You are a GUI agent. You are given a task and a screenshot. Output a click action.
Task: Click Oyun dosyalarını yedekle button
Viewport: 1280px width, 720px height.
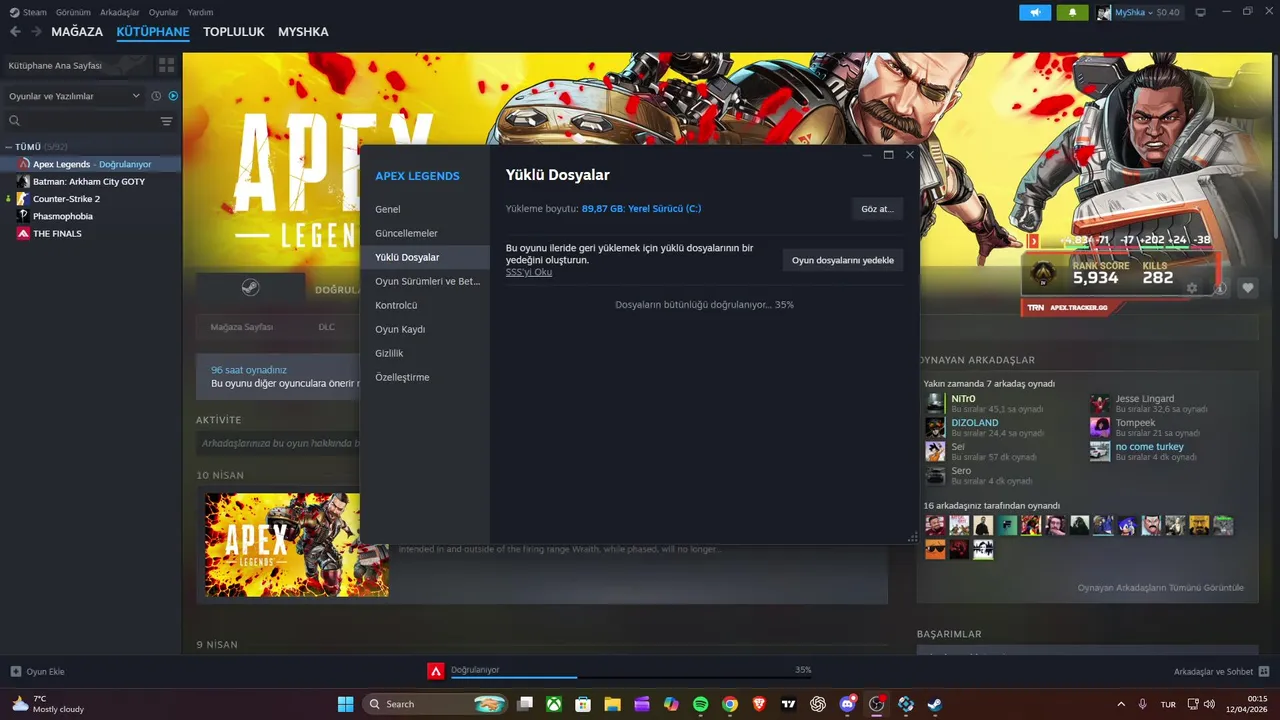pyautogui.click(x=843, y=260)
